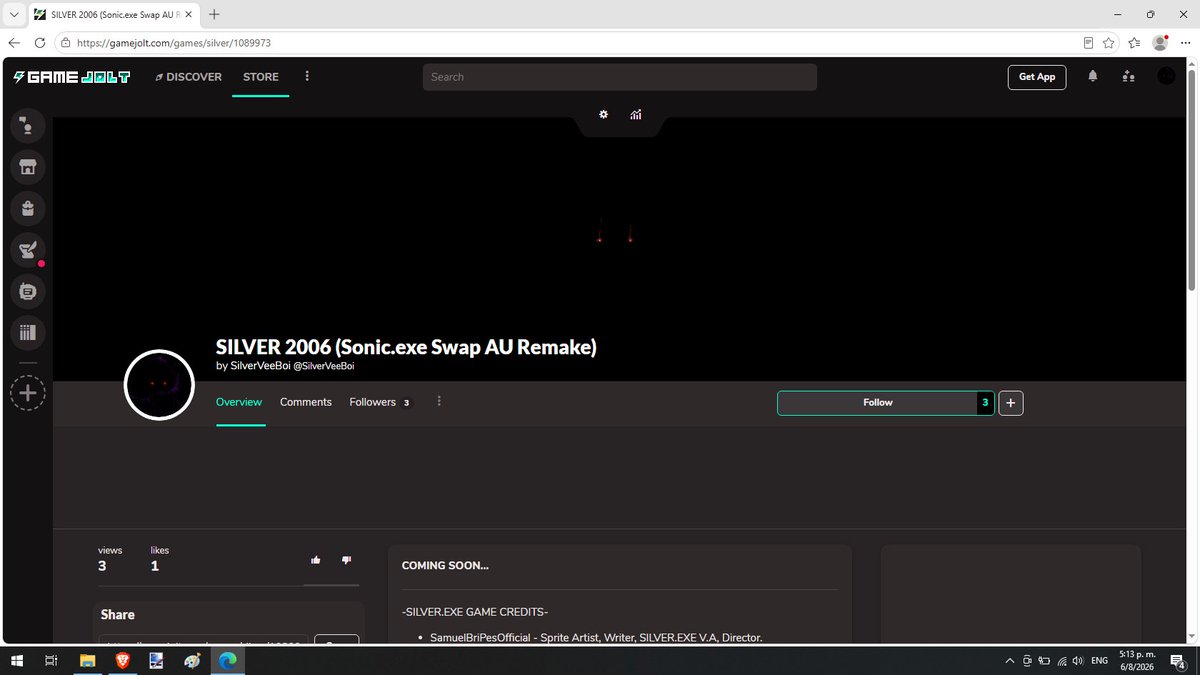Image resolution: width=1200 pixels, height=675 pixels.
Task: Open the @SilverVeeBoi profile link
Action: coord(323,366)
